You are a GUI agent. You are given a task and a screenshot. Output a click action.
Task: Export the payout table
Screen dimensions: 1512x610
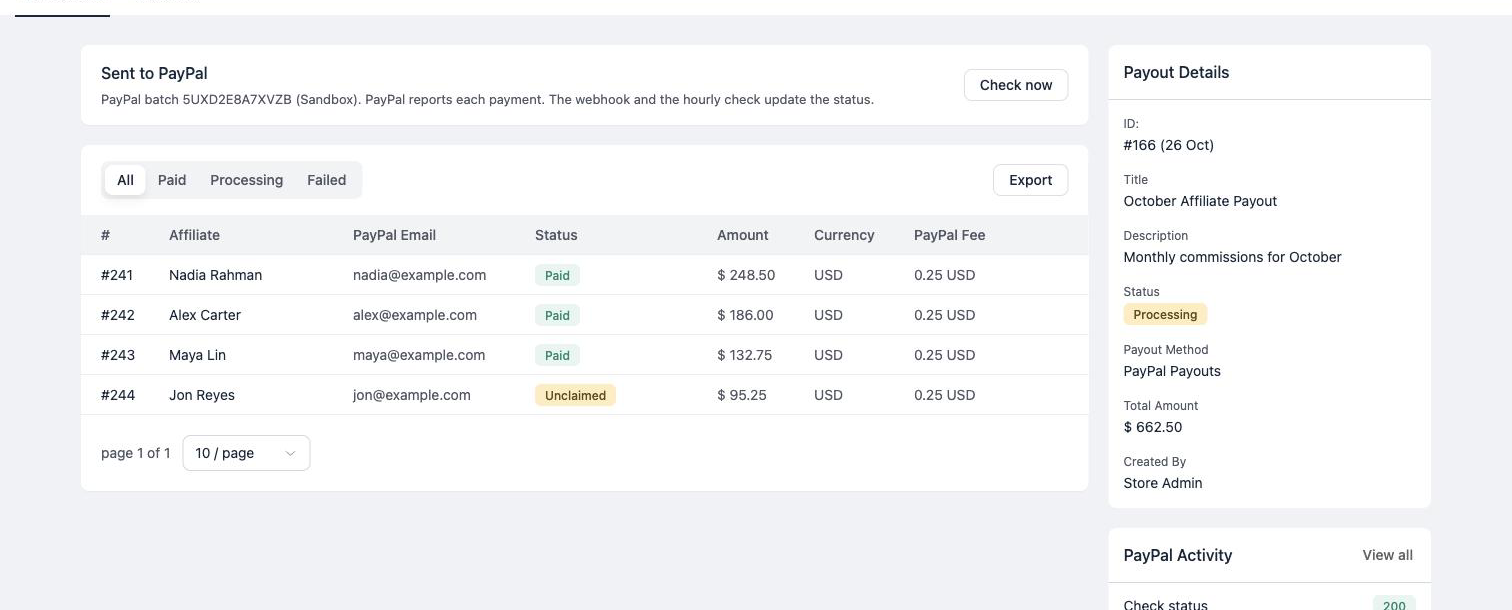[x=1030, y=180]
